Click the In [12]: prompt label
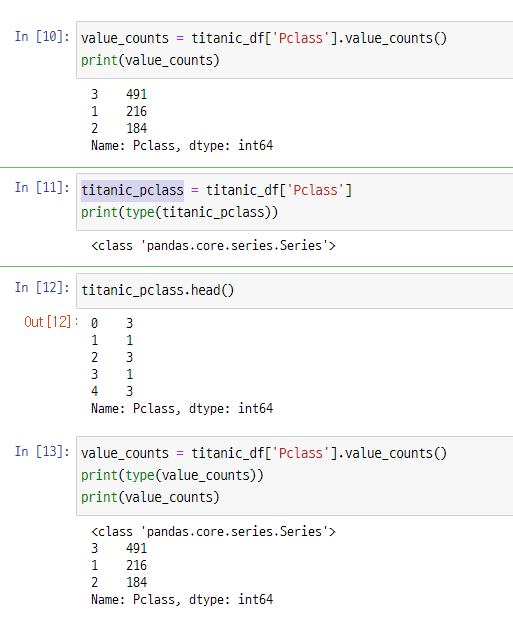Image resolution: width=513 pixels, height=623 pixels. tap(42, 287)
